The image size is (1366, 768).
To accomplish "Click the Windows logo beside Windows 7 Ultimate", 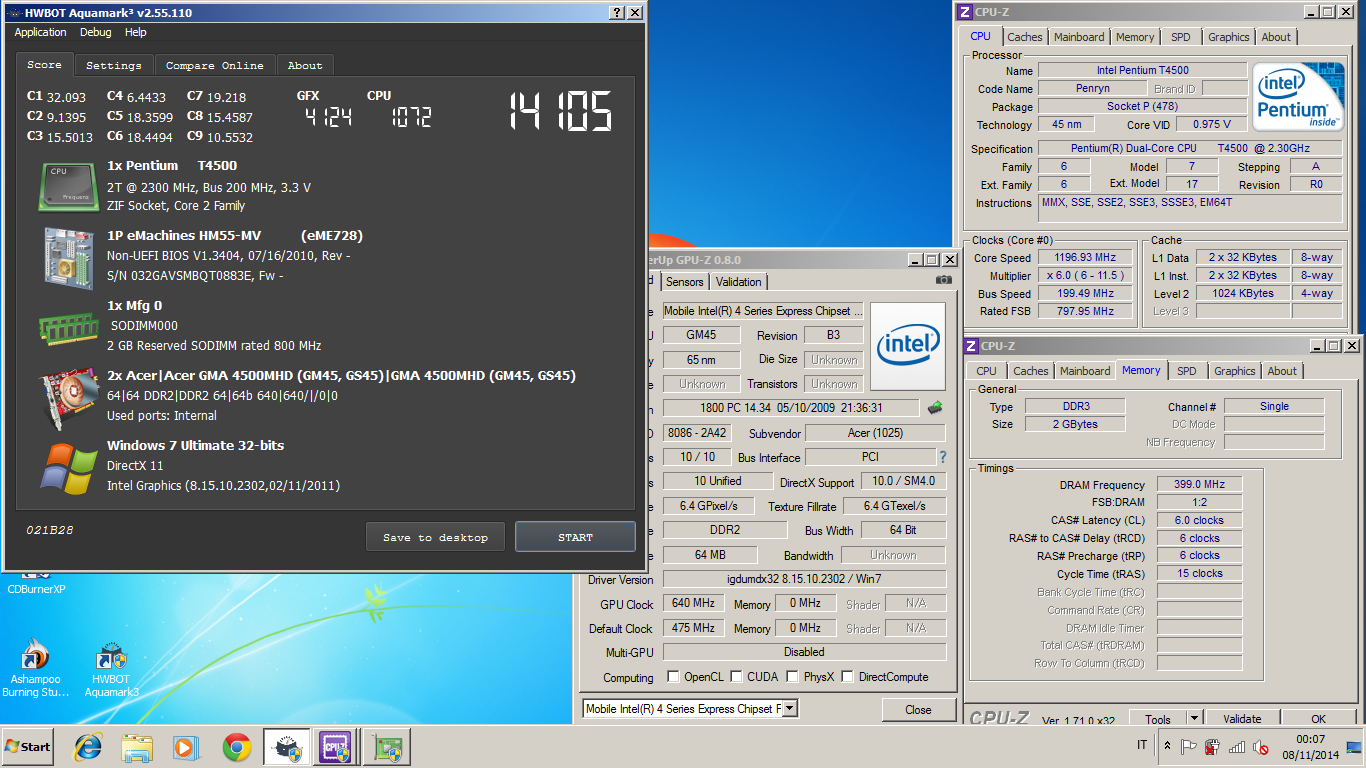I will 69,467.
